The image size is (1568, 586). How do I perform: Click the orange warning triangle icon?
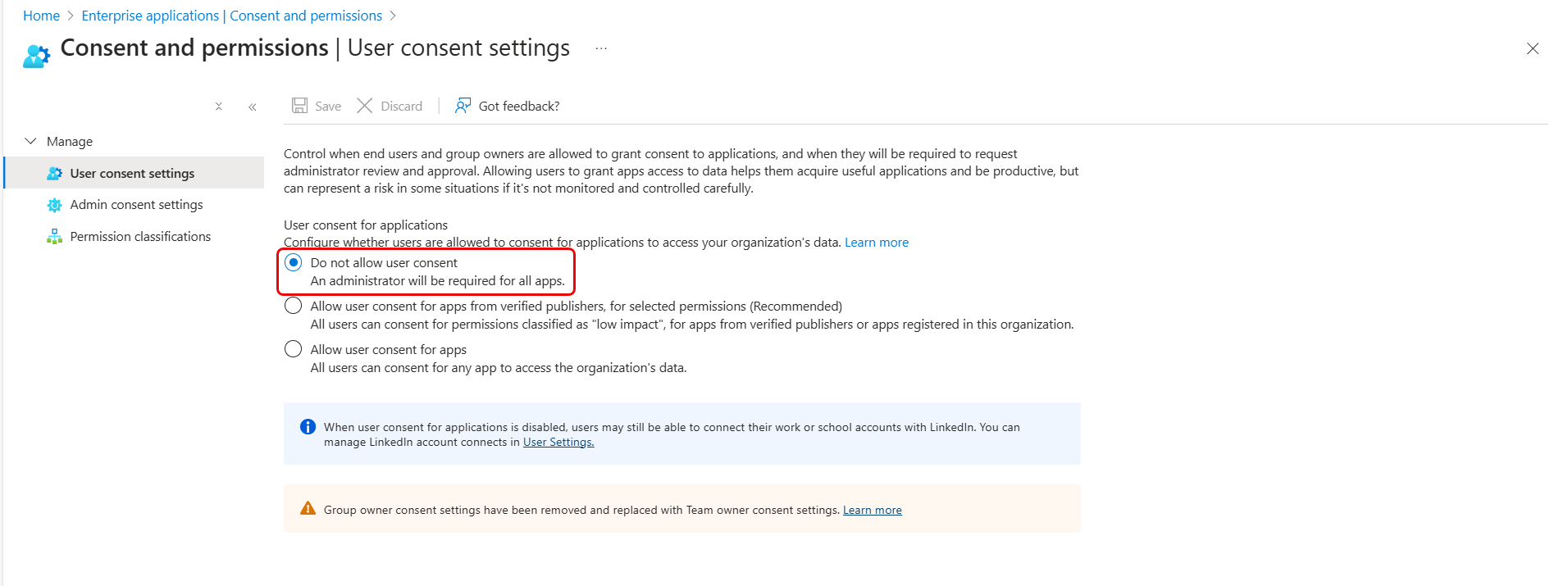pyautogui.click(x=308, y=508)
